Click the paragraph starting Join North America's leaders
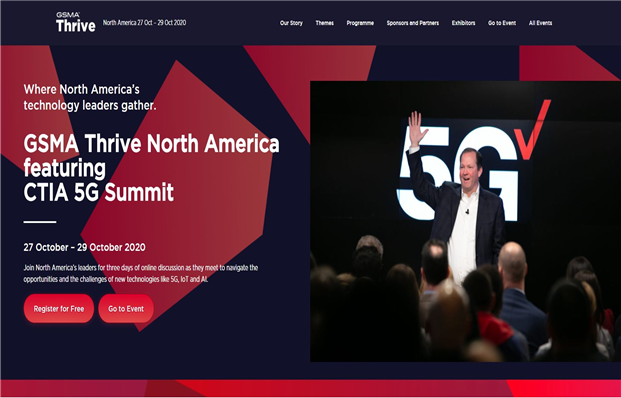This screenshot has height=398, width=621. point(141,273)
